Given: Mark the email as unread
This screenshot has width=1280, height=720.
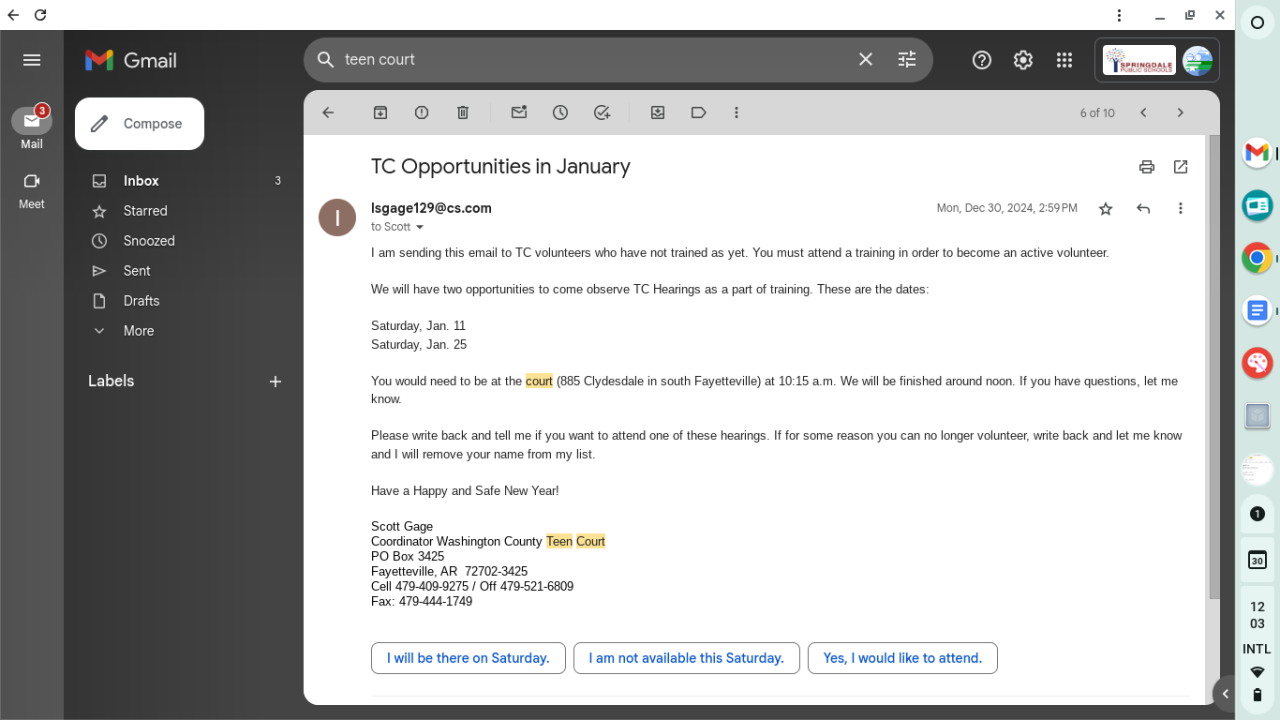Looking at the screenshot, I should click(518, 113).
